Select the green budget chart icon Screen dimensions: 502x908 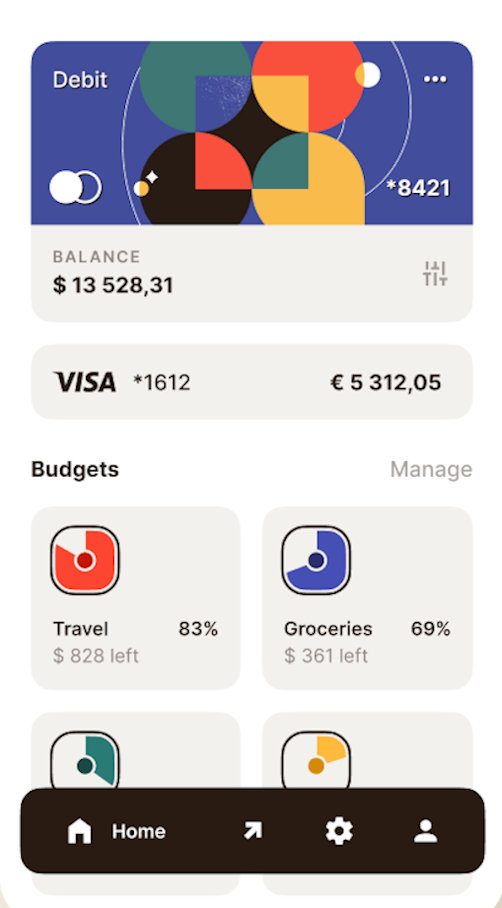(85, 761)
